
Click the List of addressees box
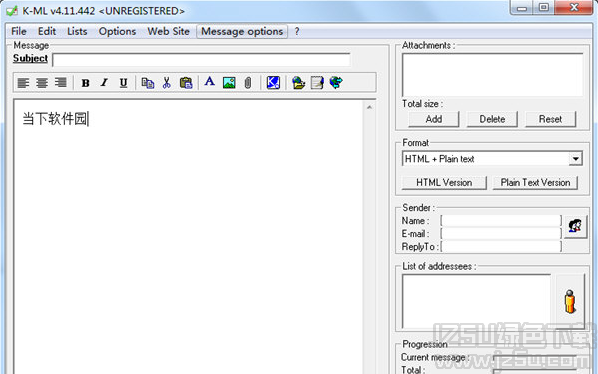[x=476, y=301]
